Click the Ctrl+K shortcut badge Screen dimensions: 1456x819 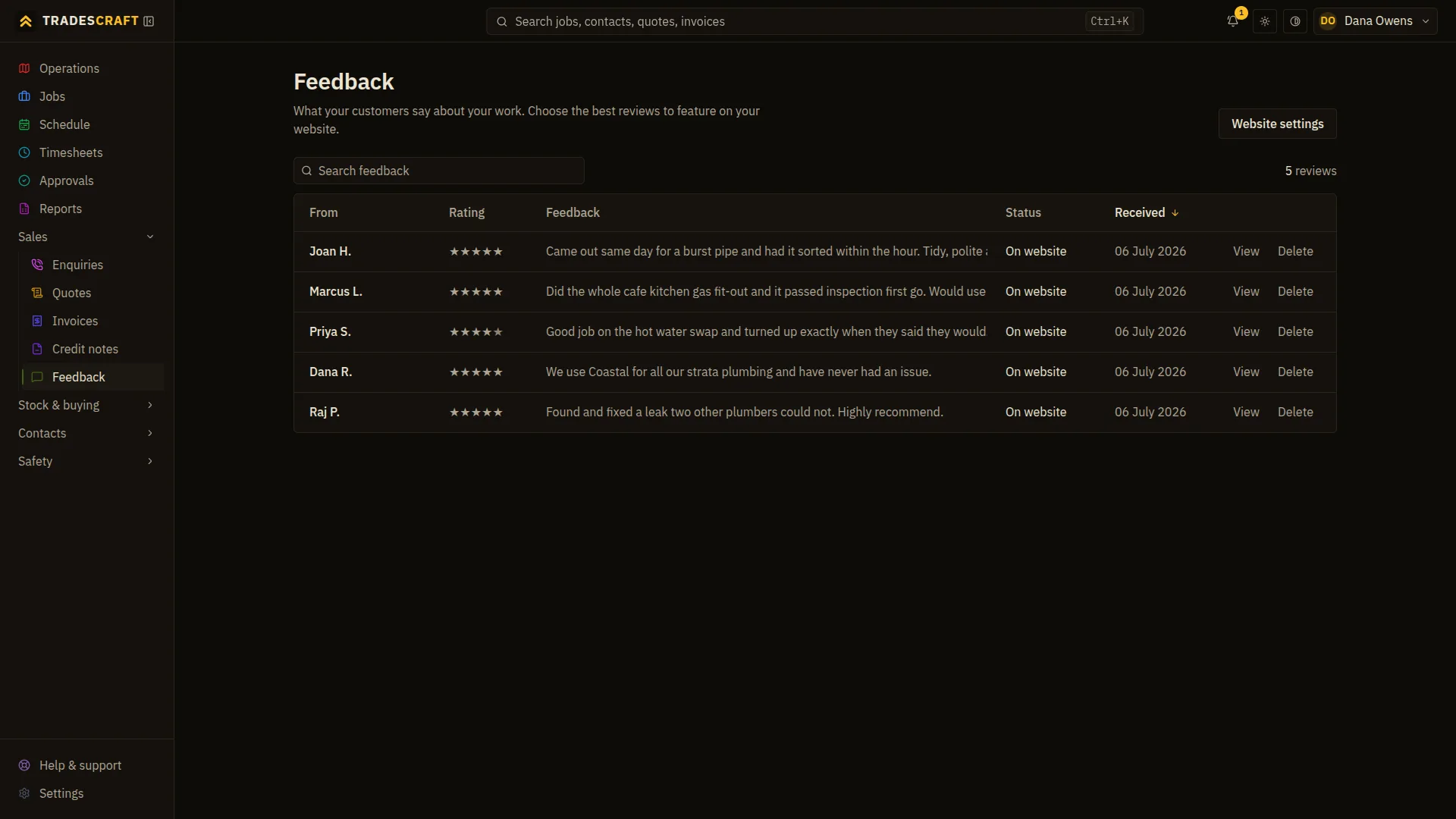[1109, 21]
